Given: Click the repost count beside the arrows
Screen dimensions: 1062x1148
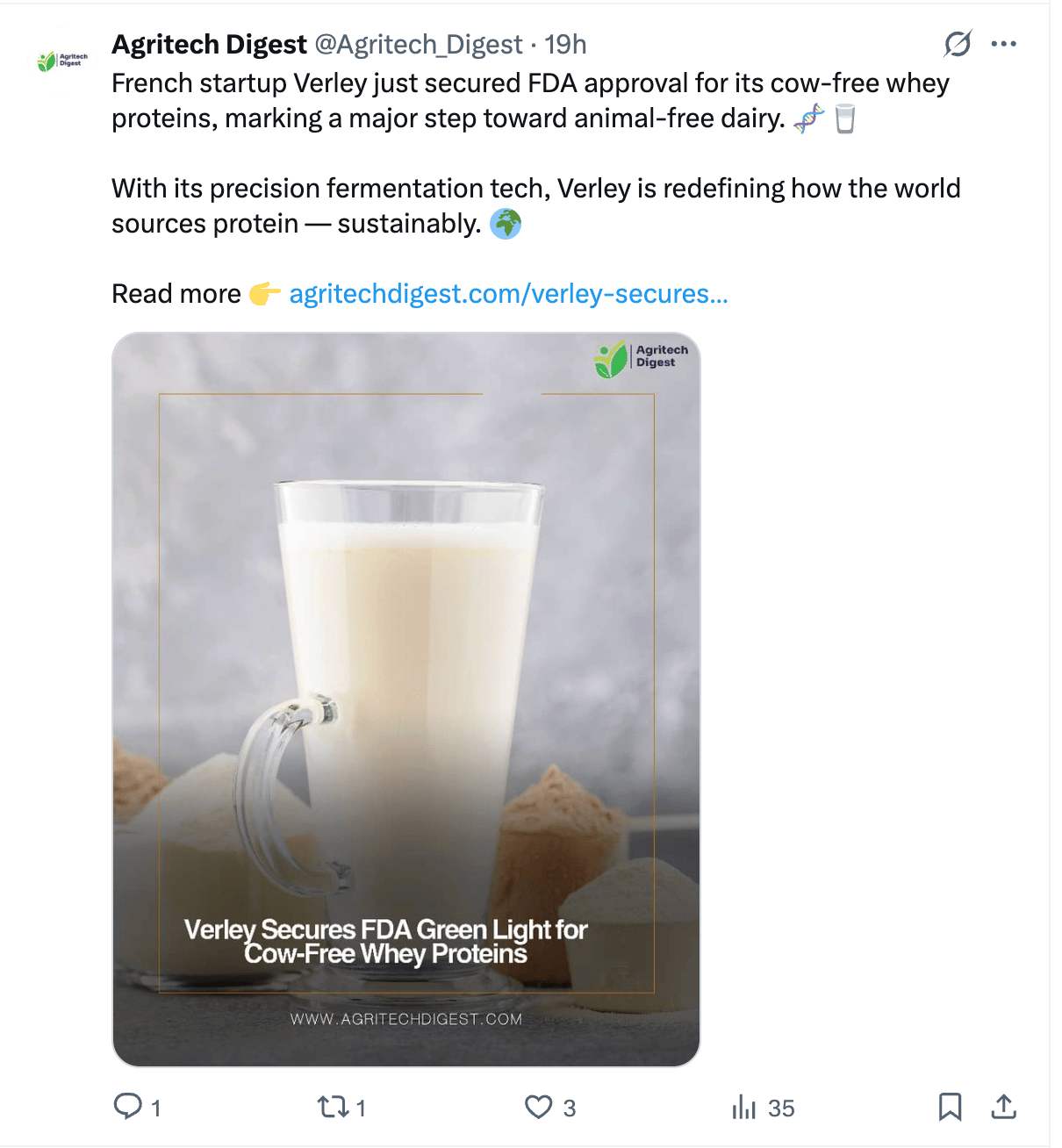Looking at the screenshot, I should [361, 1109].
